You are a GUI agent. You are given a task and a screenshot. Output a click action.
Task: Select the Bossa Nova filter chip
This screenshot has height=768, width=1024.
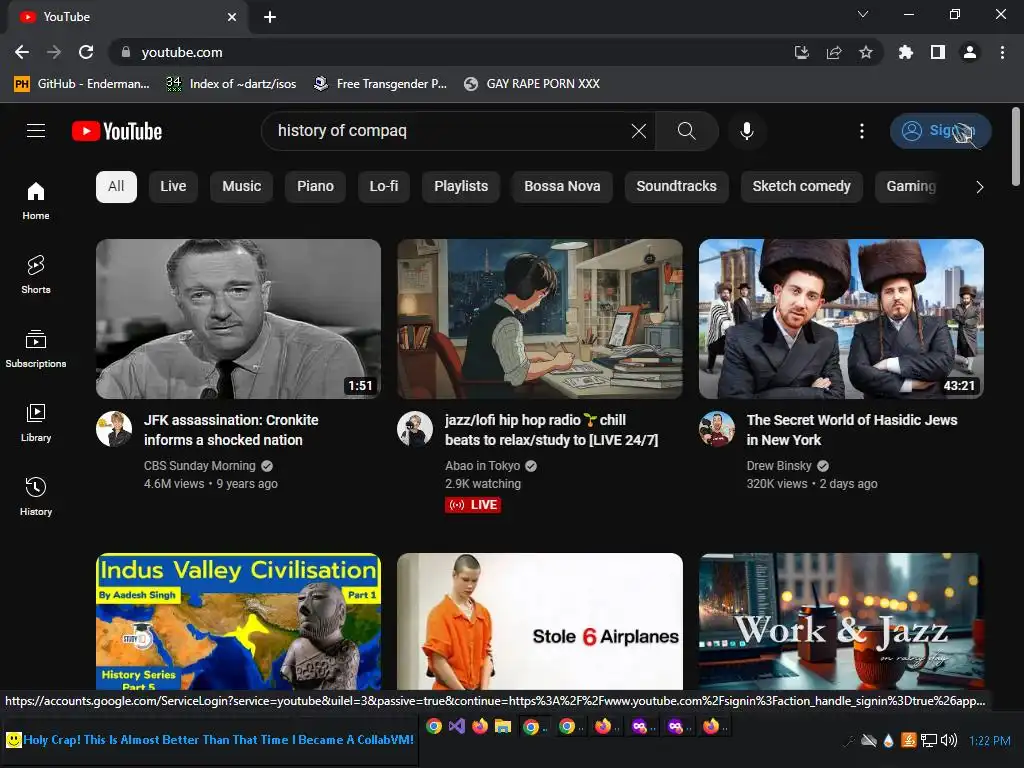coord(562,187)
